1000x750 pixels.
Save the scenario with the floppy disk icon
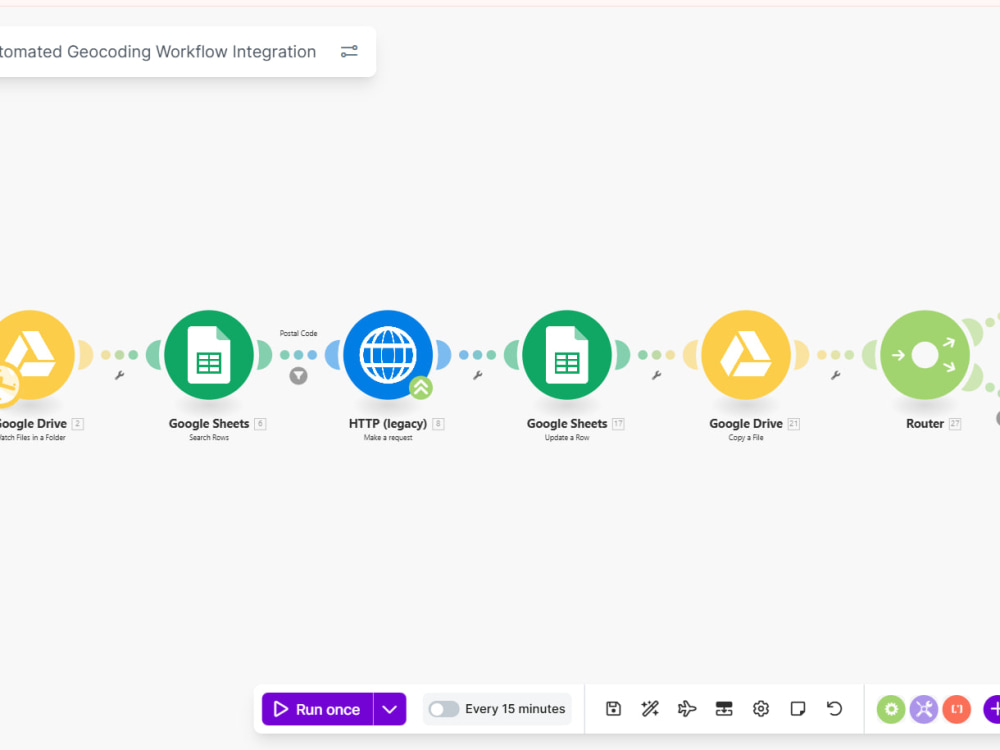click(614, 709)
